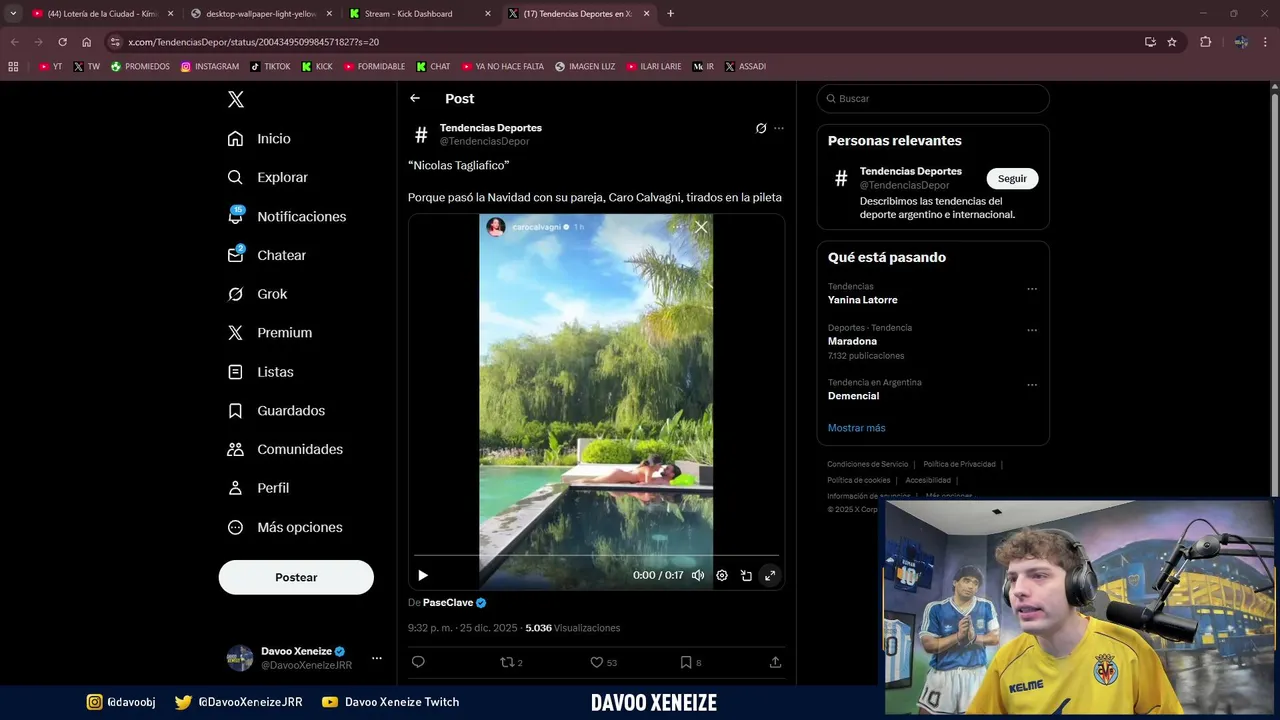Follow Tendencias Deportes with Seguir

pos(1012,178)
